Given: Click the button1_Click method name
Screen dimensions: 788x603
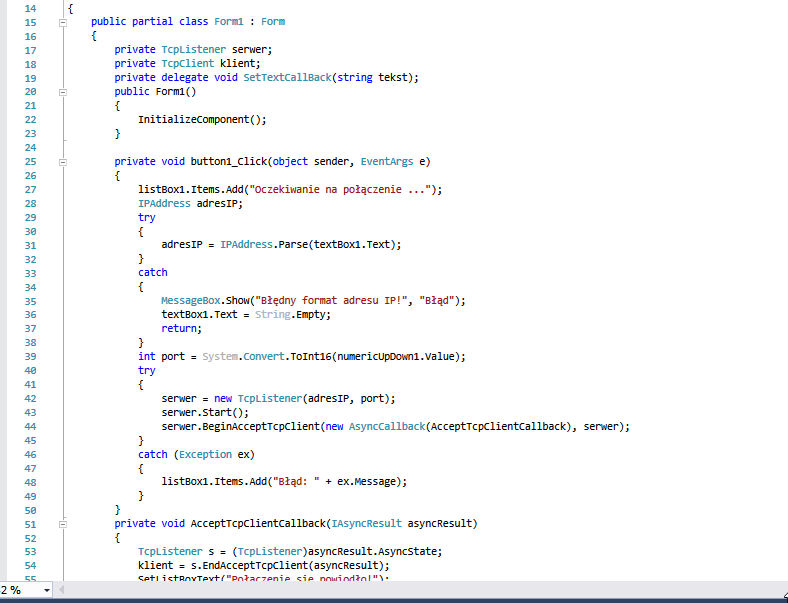Looking at the screenshot, I should click(x=229, y=161).
